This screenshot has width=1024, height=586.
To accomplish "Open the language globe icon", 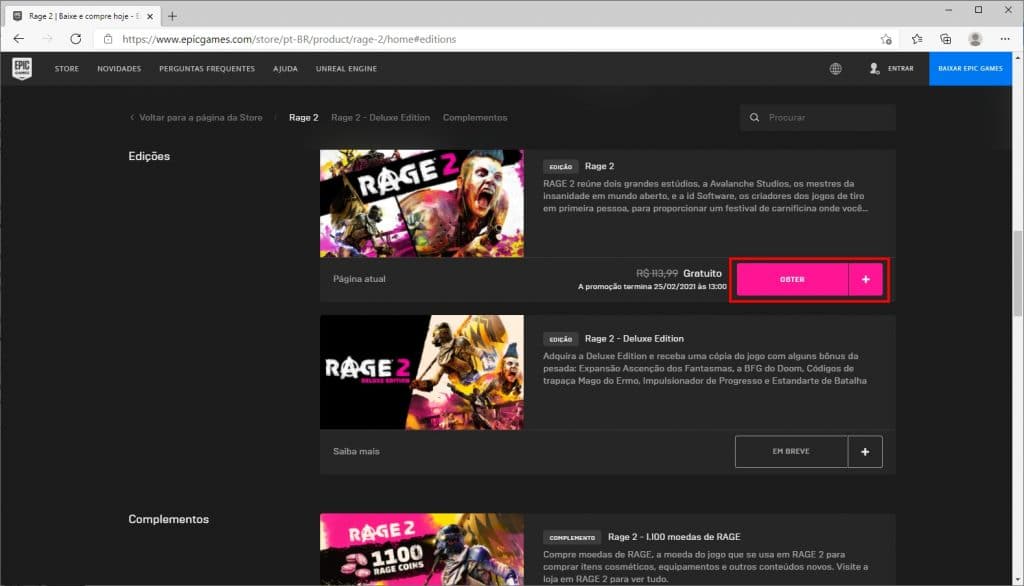I will [835, 69].
